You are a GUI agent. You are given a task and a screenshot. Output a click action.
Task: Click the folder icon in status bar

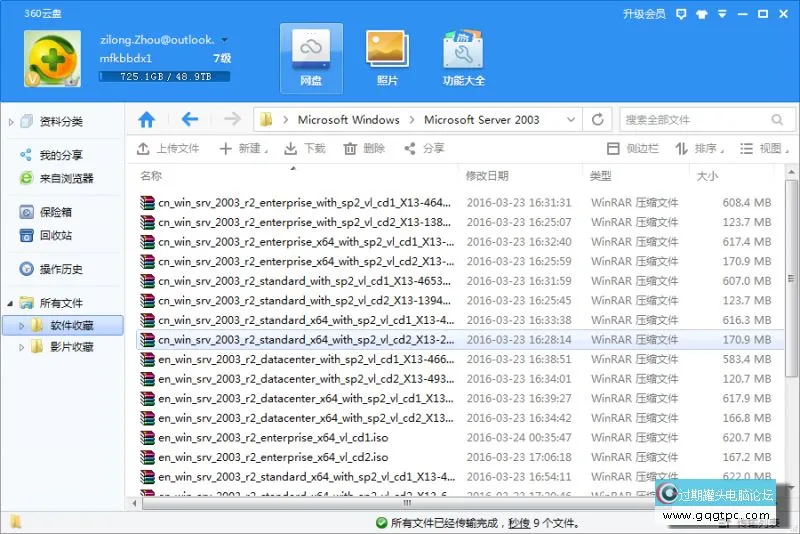tap(15, 522)
